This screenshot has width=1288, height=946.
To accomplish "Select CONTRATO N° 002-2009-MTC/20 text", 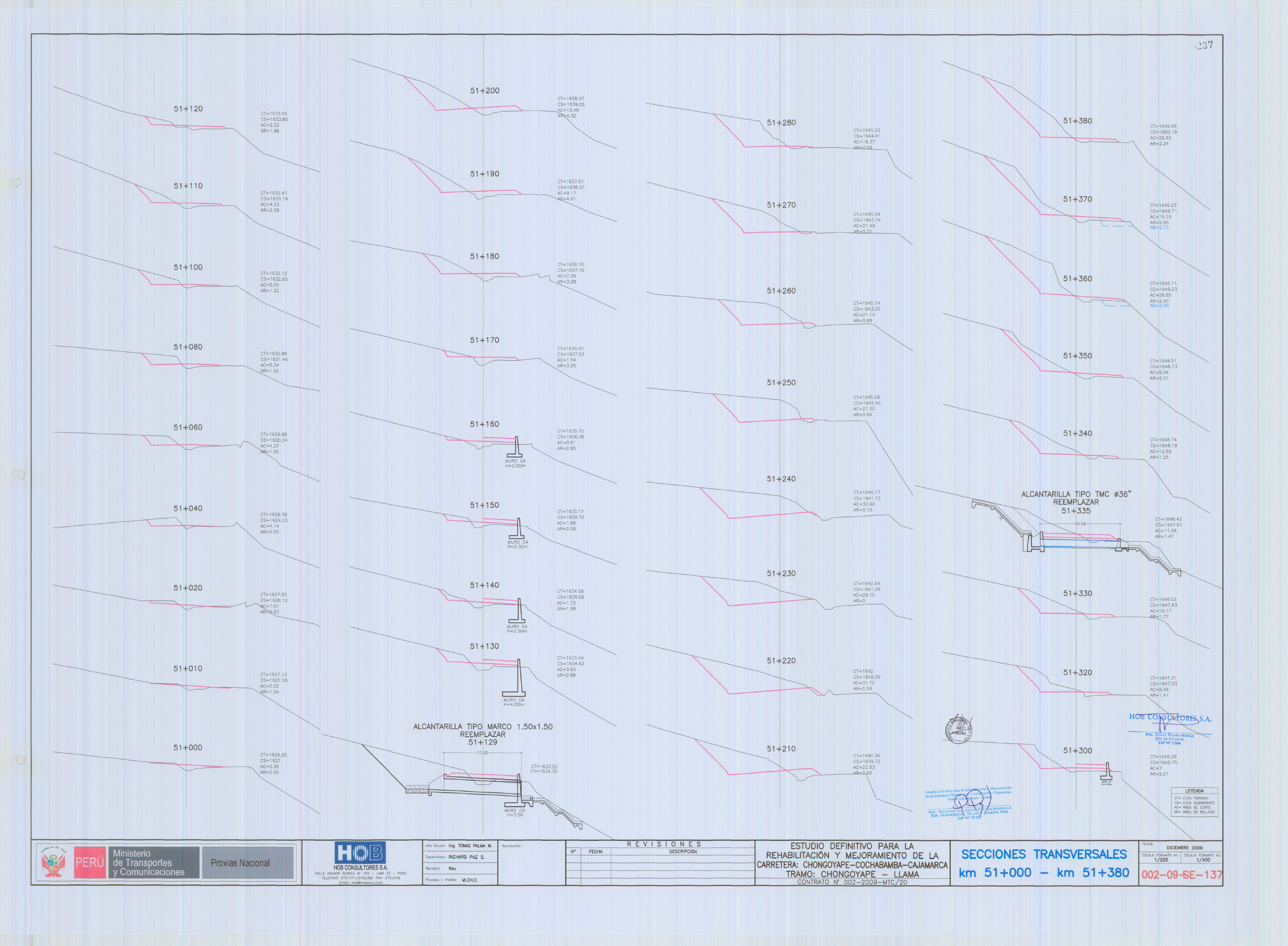I will 852,882.
